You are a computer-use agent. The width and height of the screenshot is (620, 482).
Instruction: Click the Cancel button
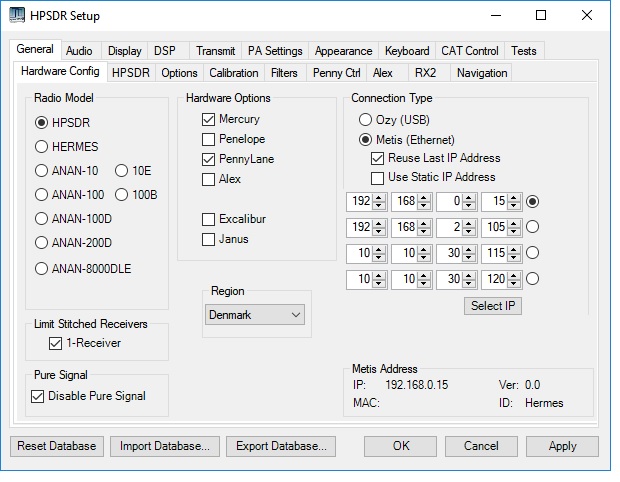pyautogui.click(x=481, y=446)
